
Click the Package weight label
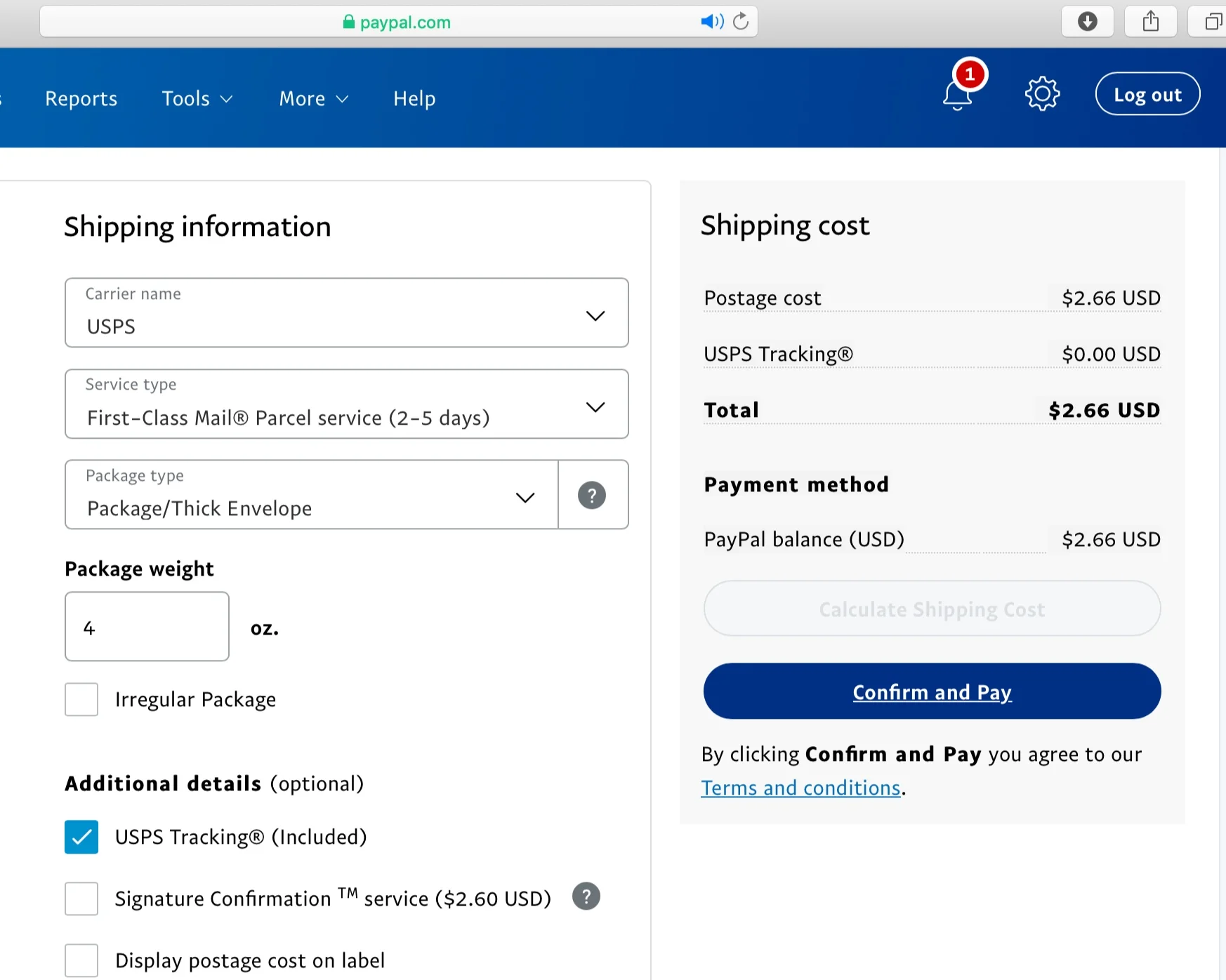[x=139, y=569]
